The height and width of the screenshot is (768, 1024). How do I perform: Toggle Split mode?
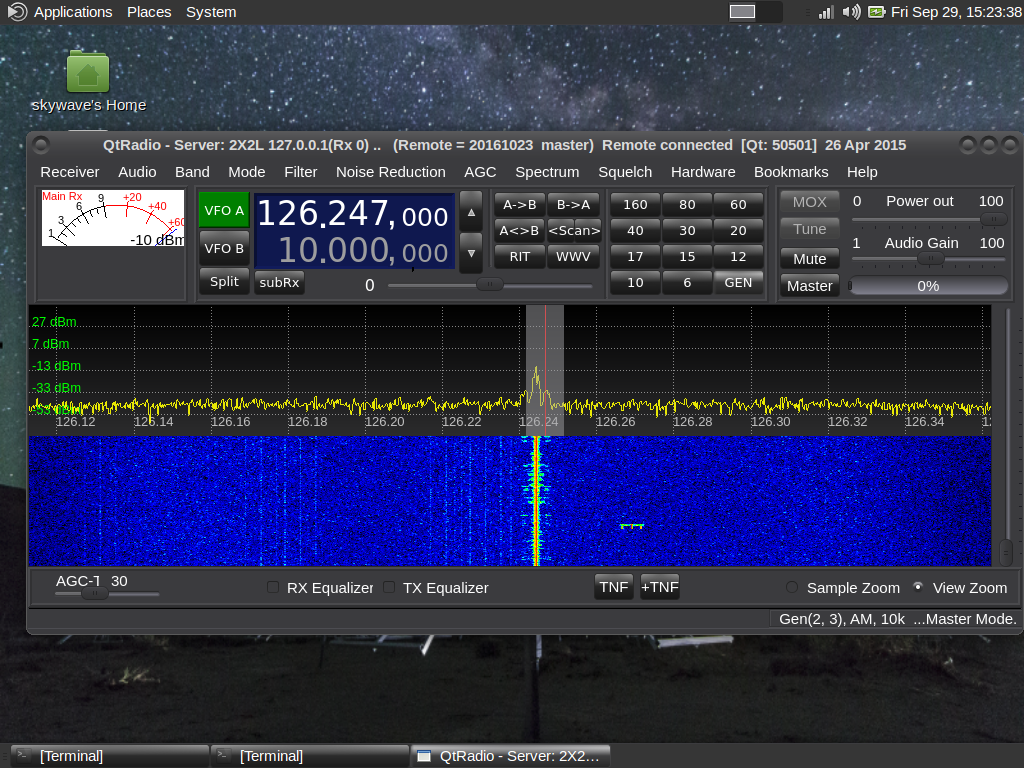224,281
